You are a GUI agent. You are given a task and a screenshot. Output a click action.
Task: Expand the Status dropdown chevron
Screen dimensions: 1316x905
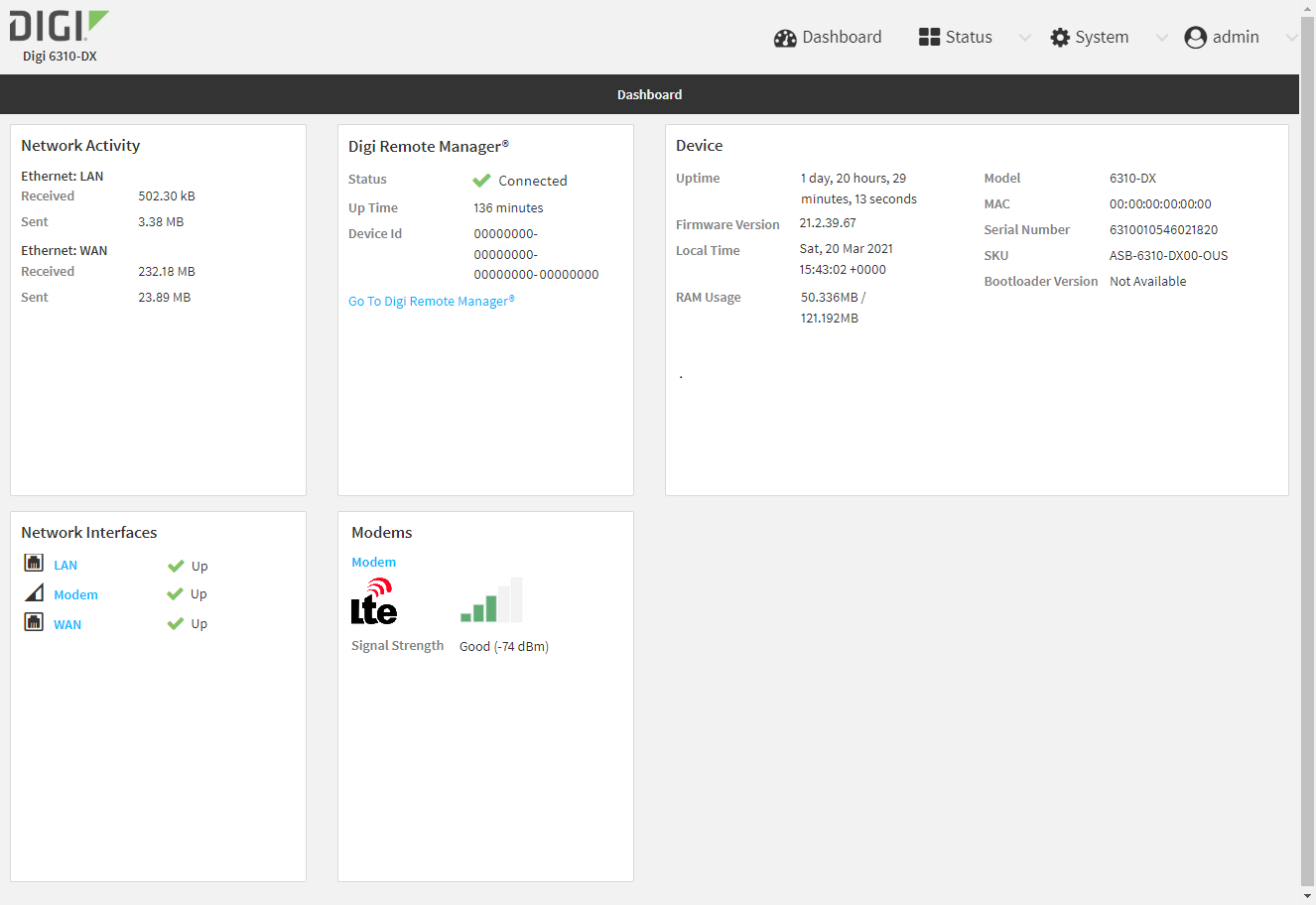click(1025, 39)
